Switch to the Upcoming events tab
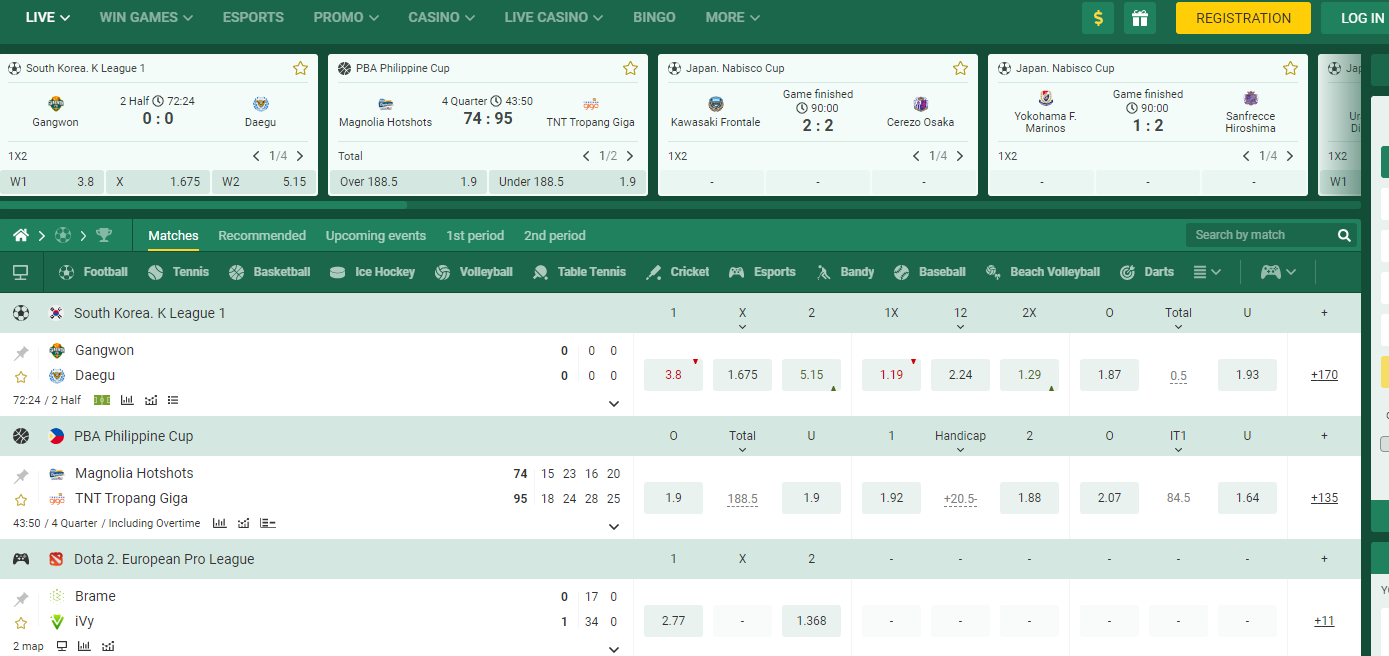This screenshot has height=656, width=1389. (376, 236)
